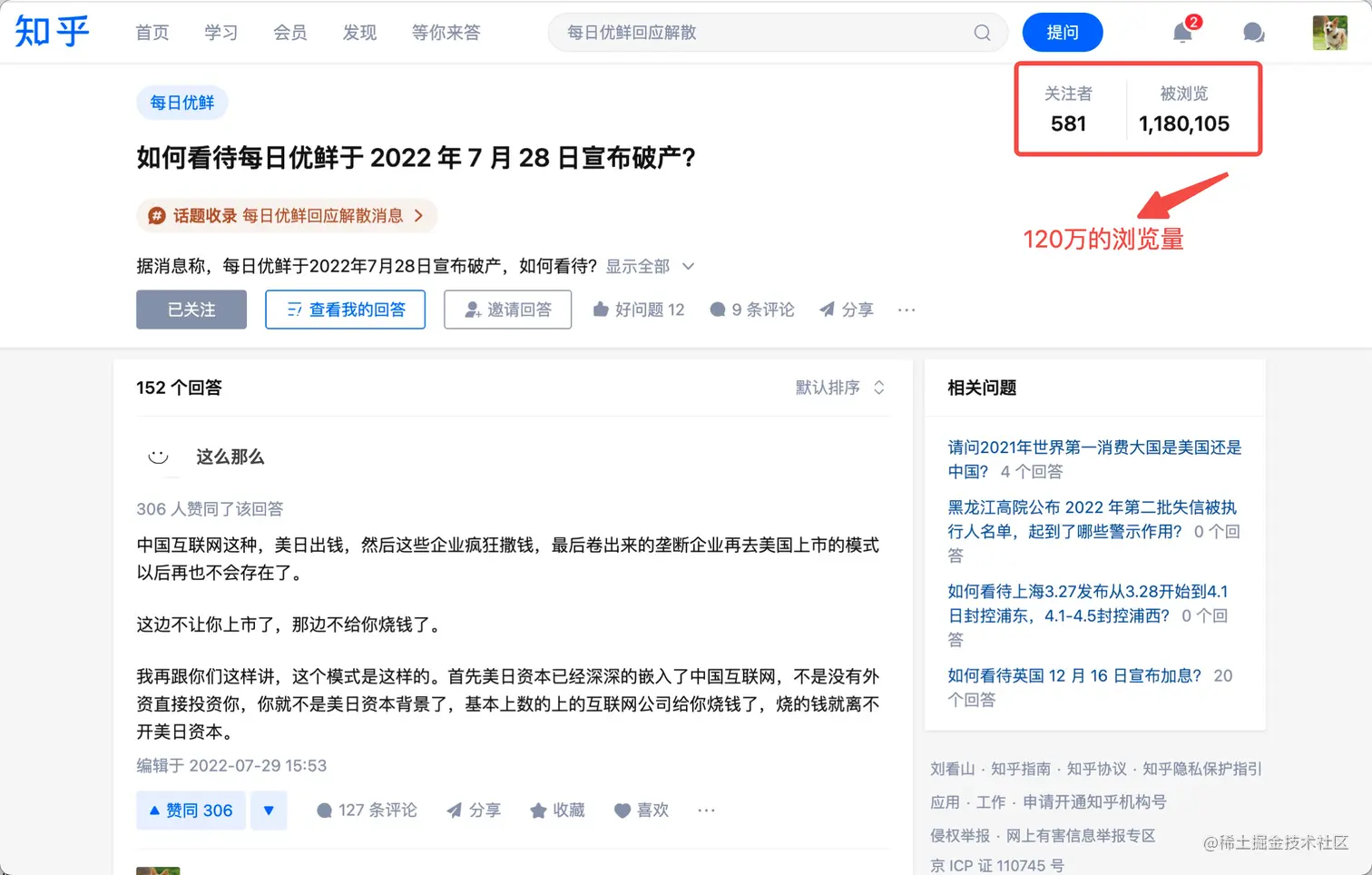Open 申请开通知乎机构号 footer link
The height and width of the screenshot is (875, 1372).
click(x=1094, y=802)
